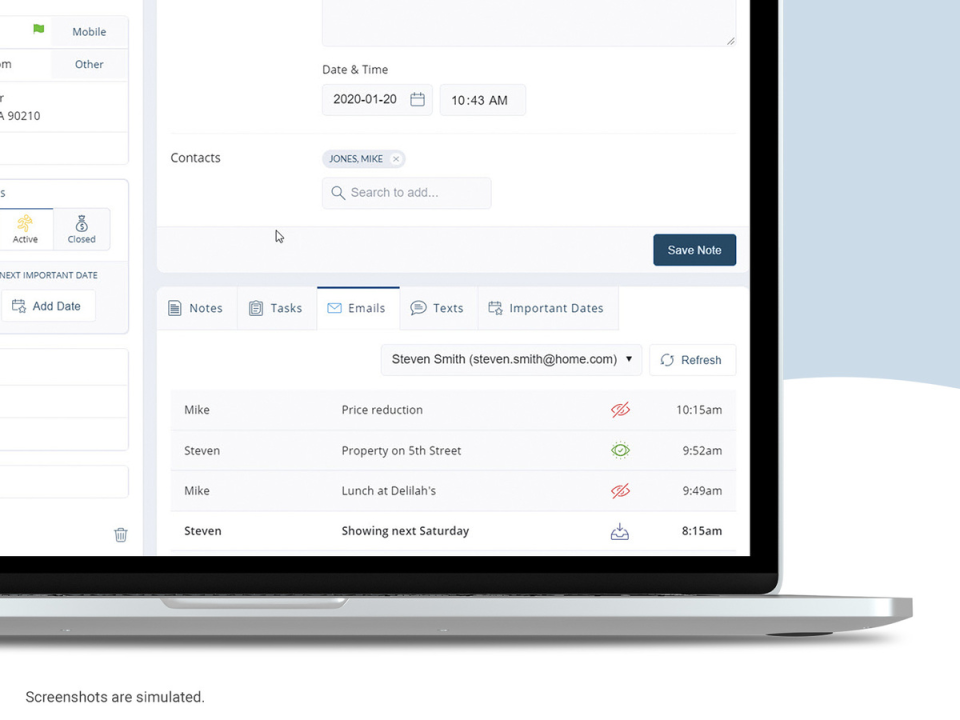Viewport: 960px width, 720px height.
Task: Click the envelope icon on the Emails tab
Action: coord(334,308)
